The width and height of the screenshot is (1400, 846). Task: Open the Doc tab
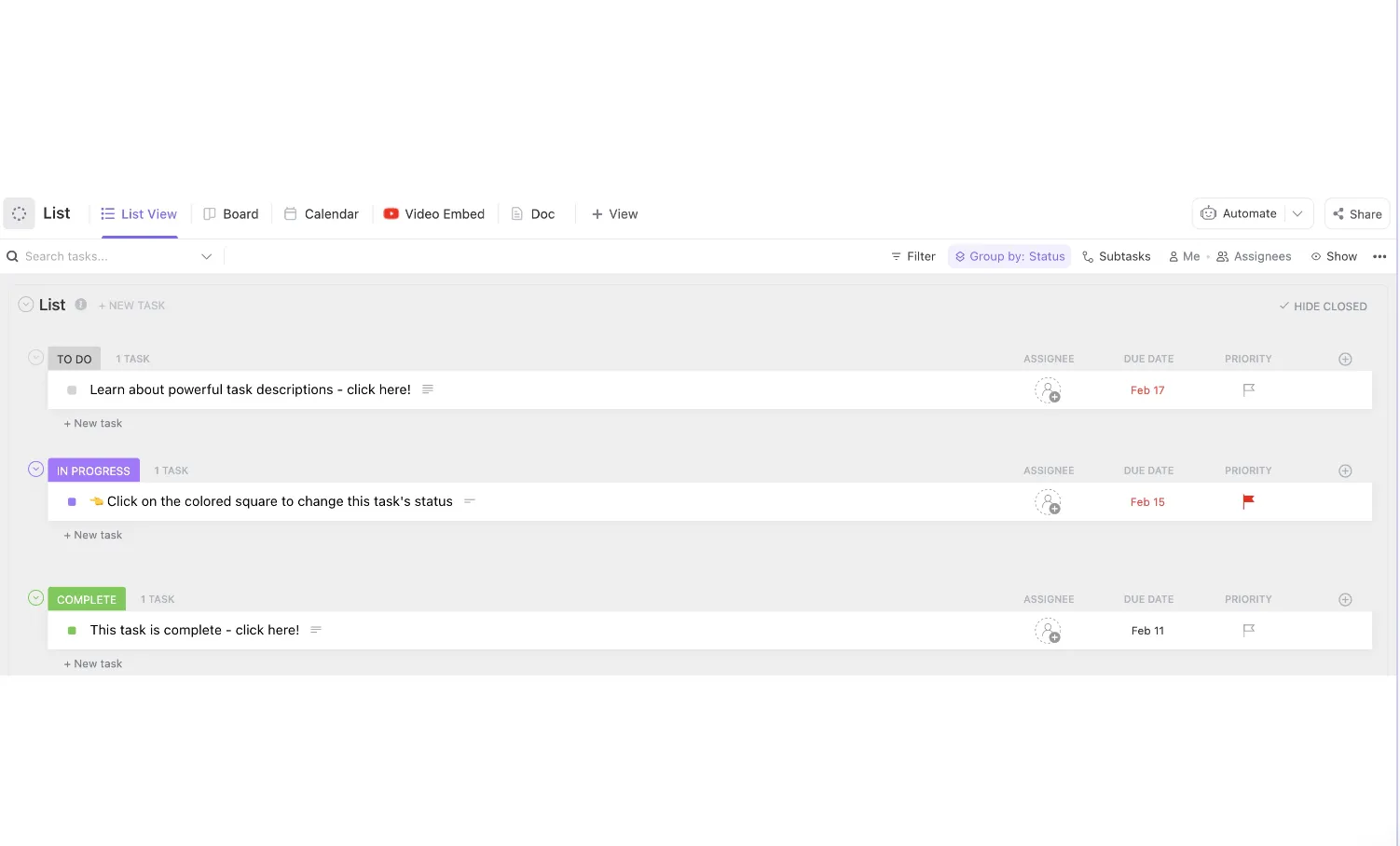click(533, 214)
